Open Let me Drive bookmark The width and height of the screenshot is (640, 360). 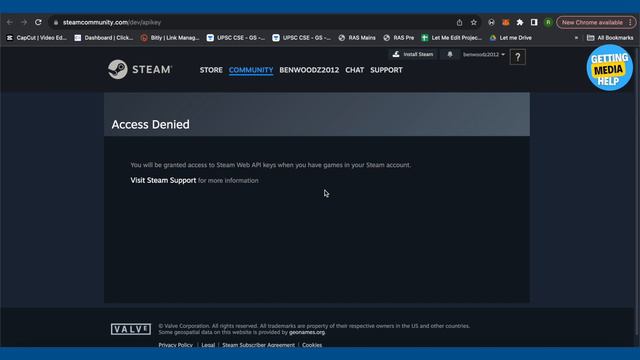coord(511,38)
